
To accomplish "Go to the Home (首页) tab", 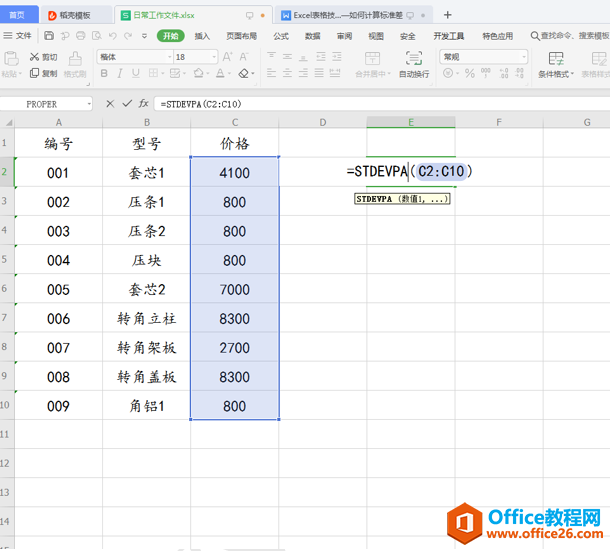I will tap(17, 15).
